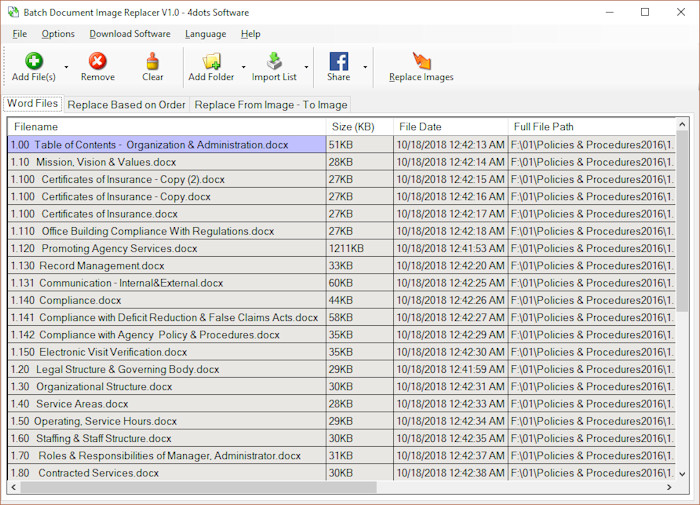Open the Options menu
This screenshot has width=700, height=505.
pyautogui.click(x=58, y=34)
